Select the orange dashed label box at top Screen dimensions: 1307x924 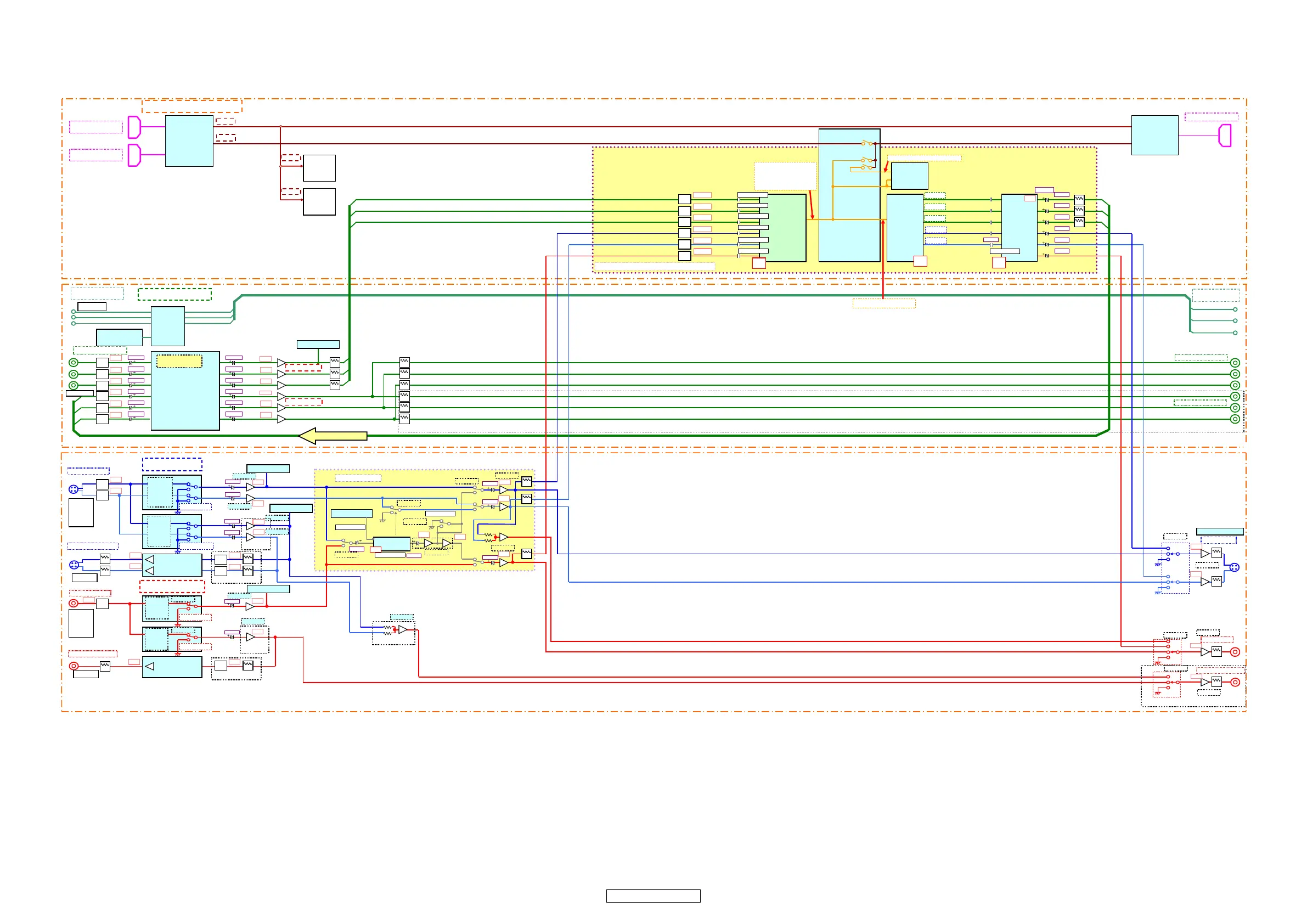192,106
